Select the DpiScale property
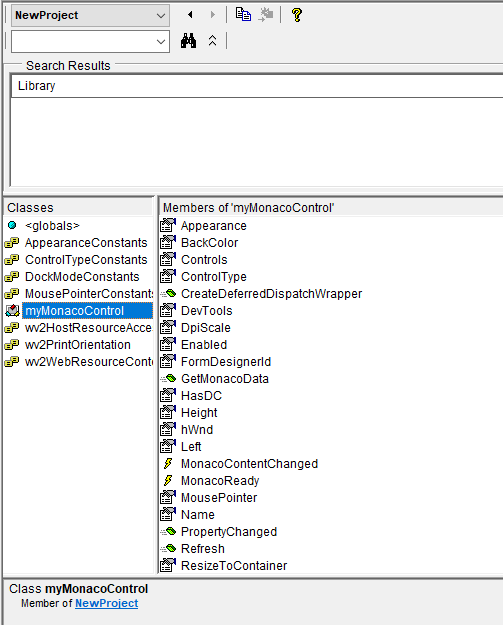Screen dimensions: 503x625 point(206,328)
